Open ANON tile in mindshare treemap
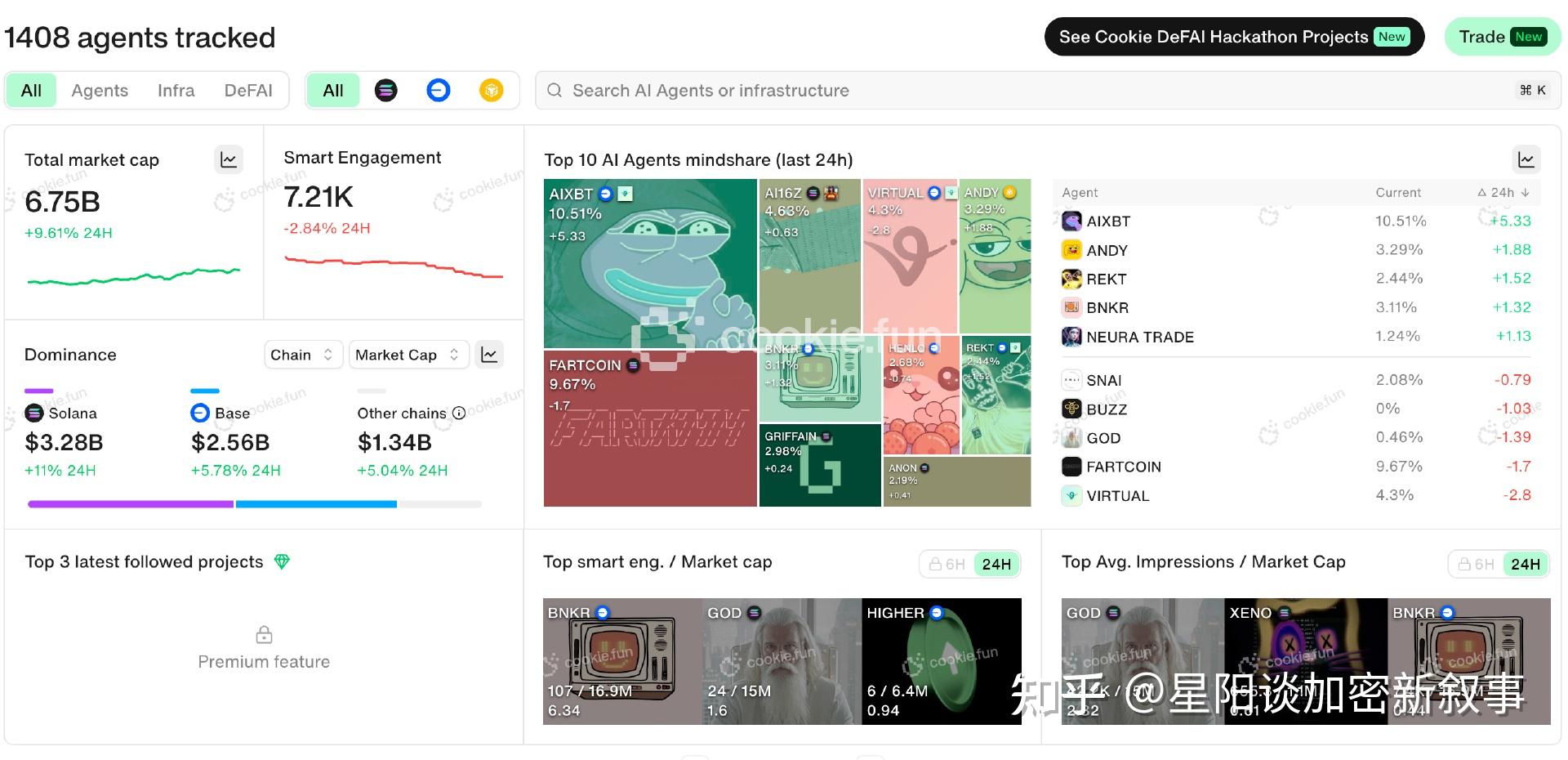Viewport: 1568px width, 760px height. click(x=956, y=481)
